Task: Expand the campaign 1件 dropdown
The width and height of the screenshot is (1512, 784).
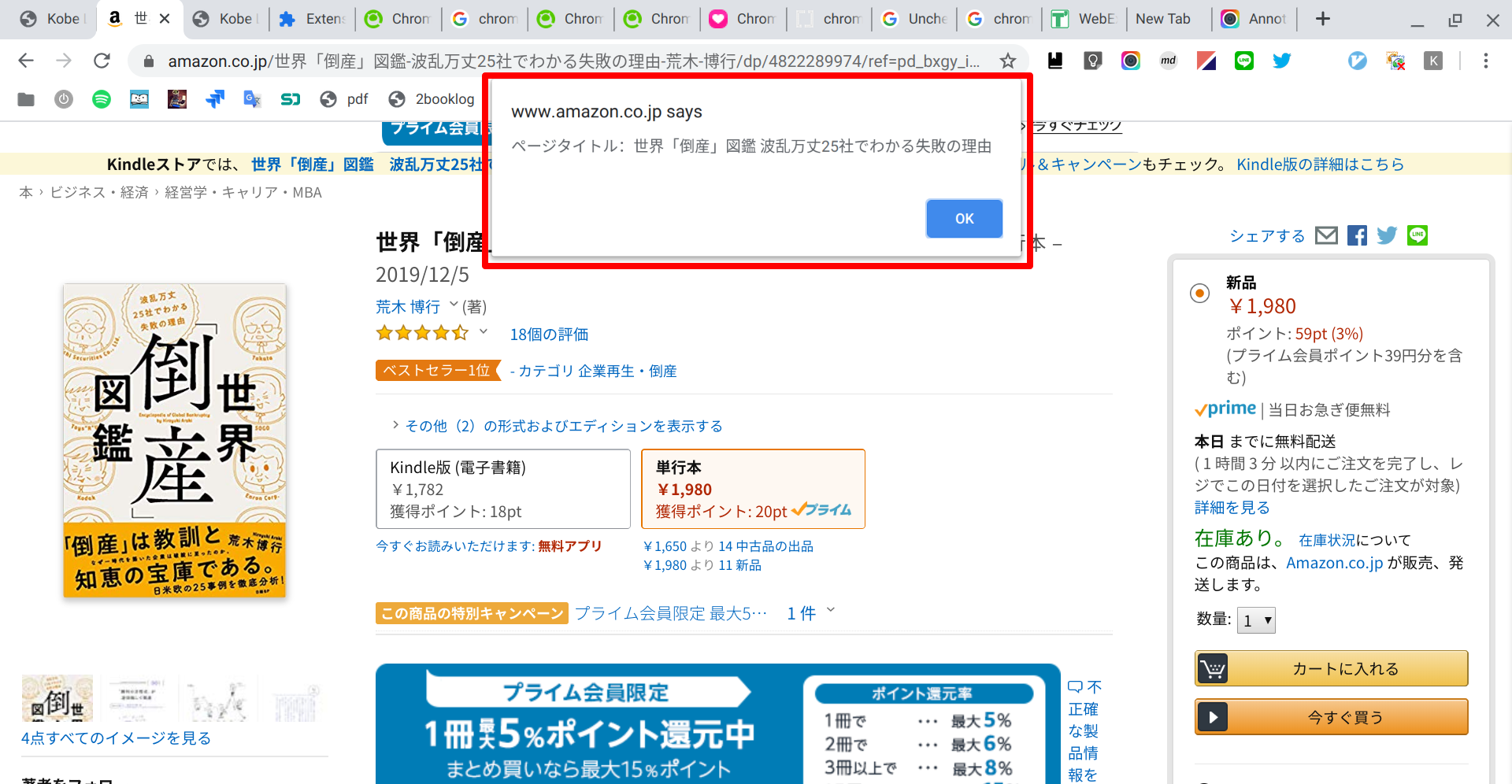Action: pyautogui.click(x=830, y=611)
